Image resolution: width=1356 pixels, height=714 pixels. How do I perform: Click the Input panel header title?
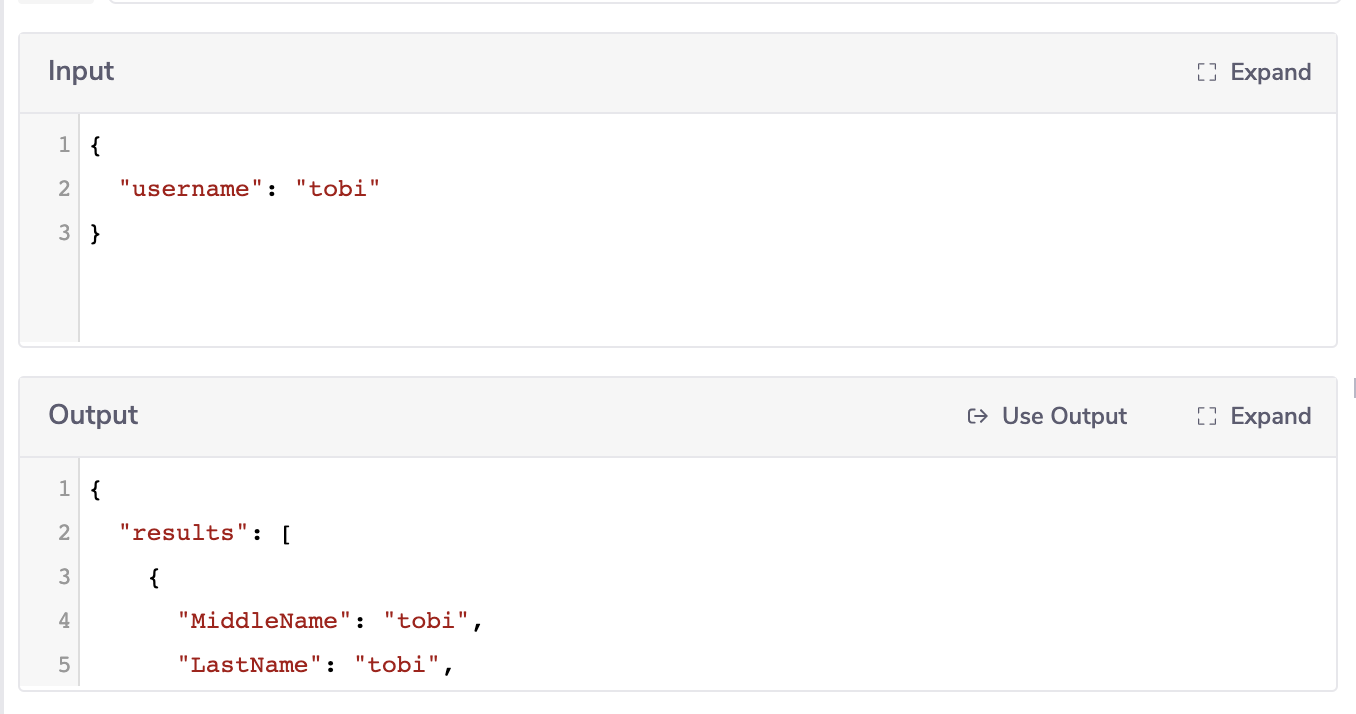[x=81, y=72]
